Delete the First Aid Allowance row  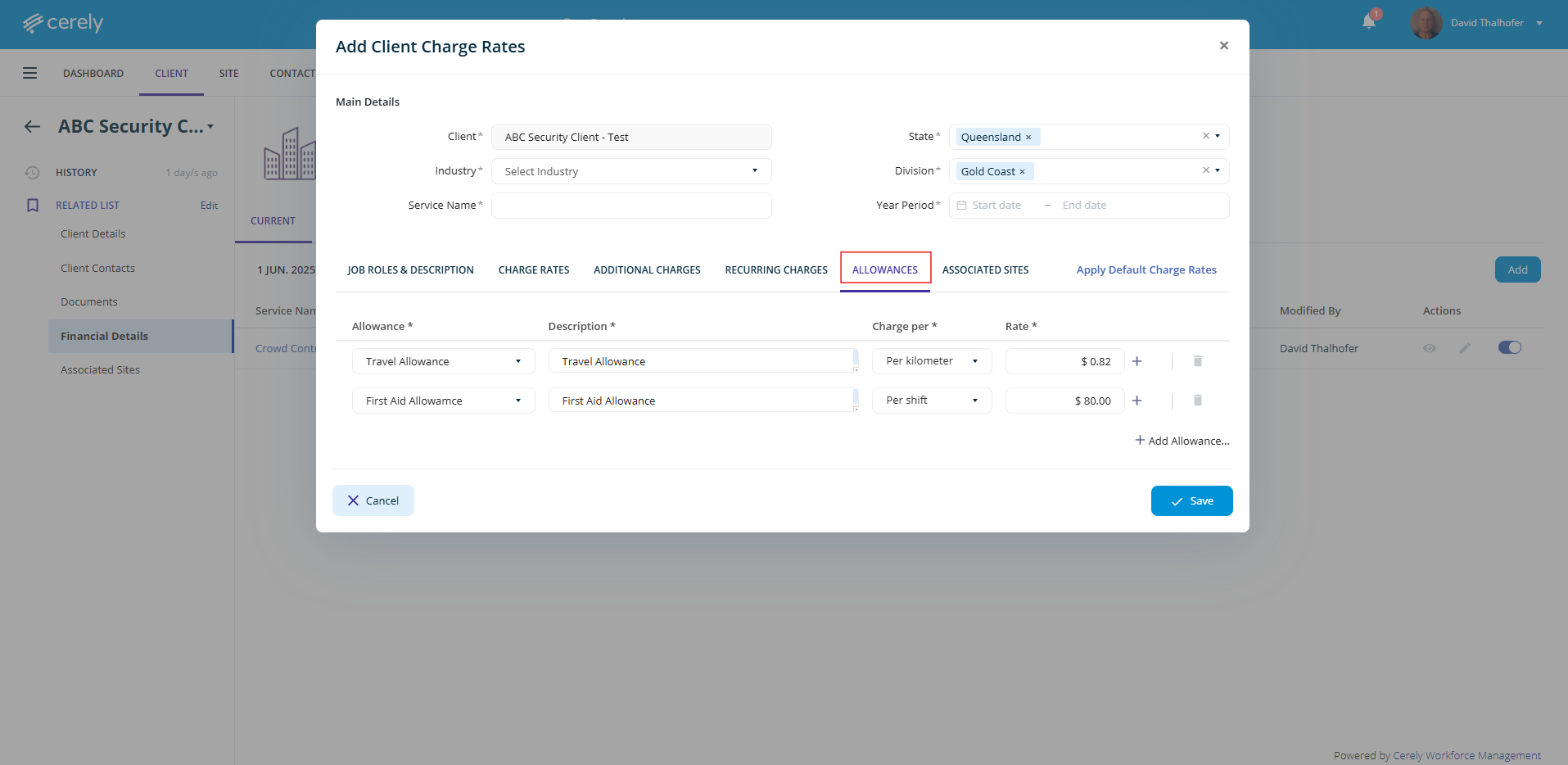[1197, 401]
